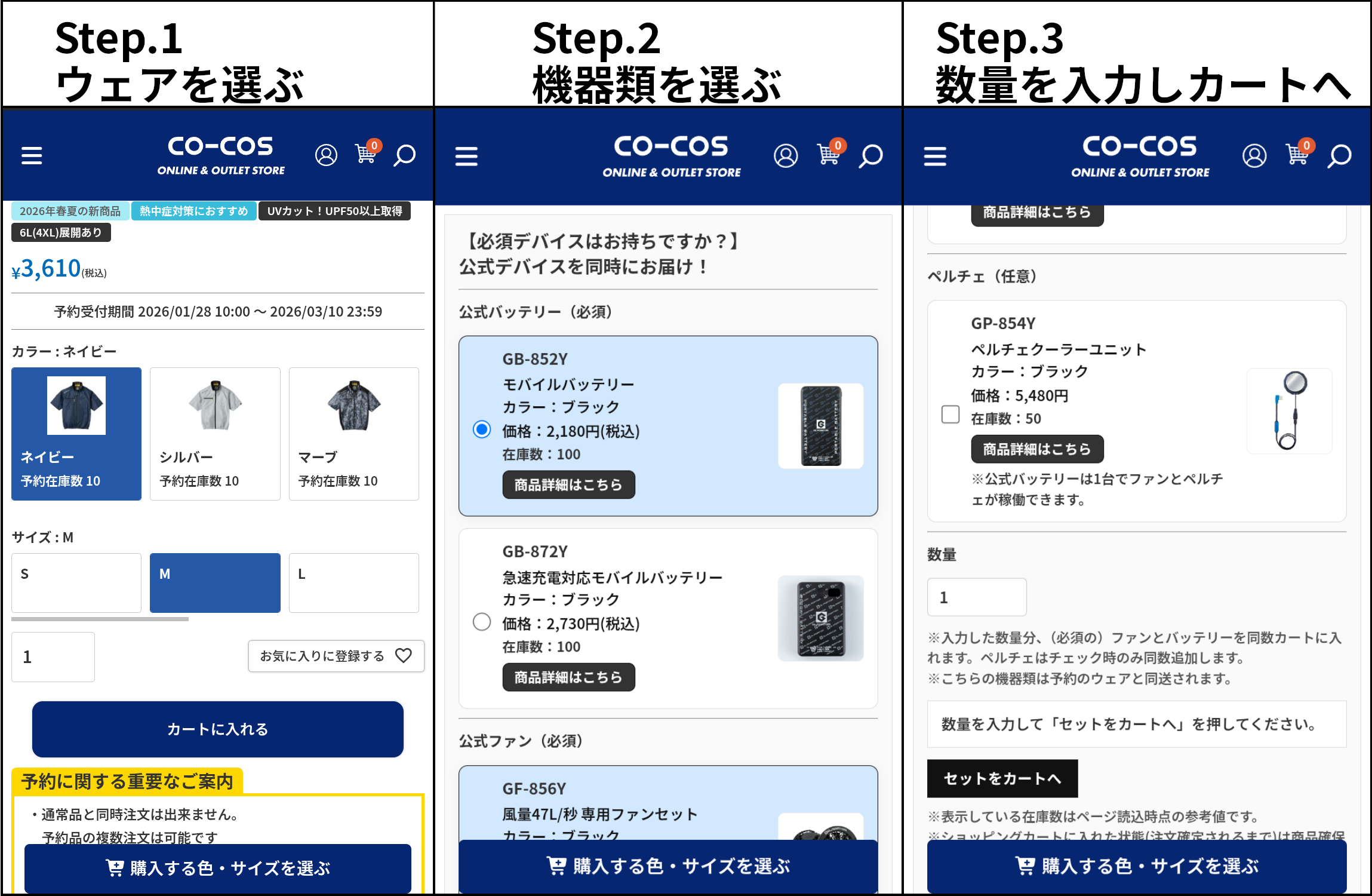Viewport: 1372px width, 896px height.
Task: Open account icon in Step.1 header
Action: (x=326, y=155)
